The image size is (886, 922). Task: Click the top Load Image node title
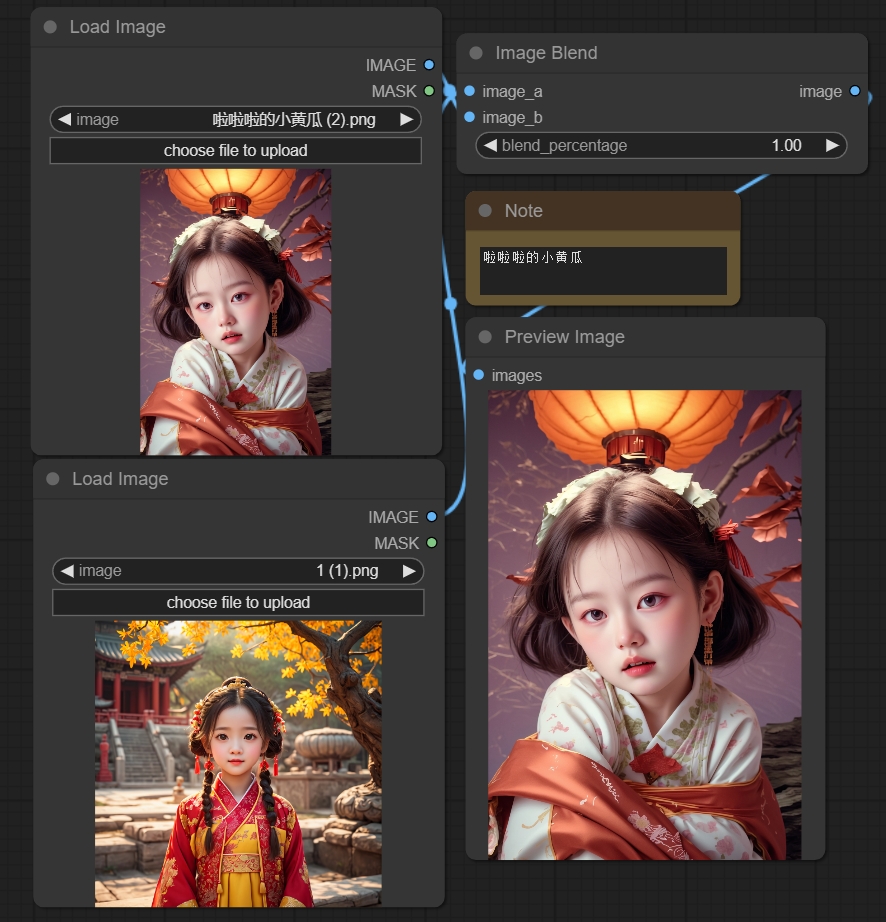point(118,27)
